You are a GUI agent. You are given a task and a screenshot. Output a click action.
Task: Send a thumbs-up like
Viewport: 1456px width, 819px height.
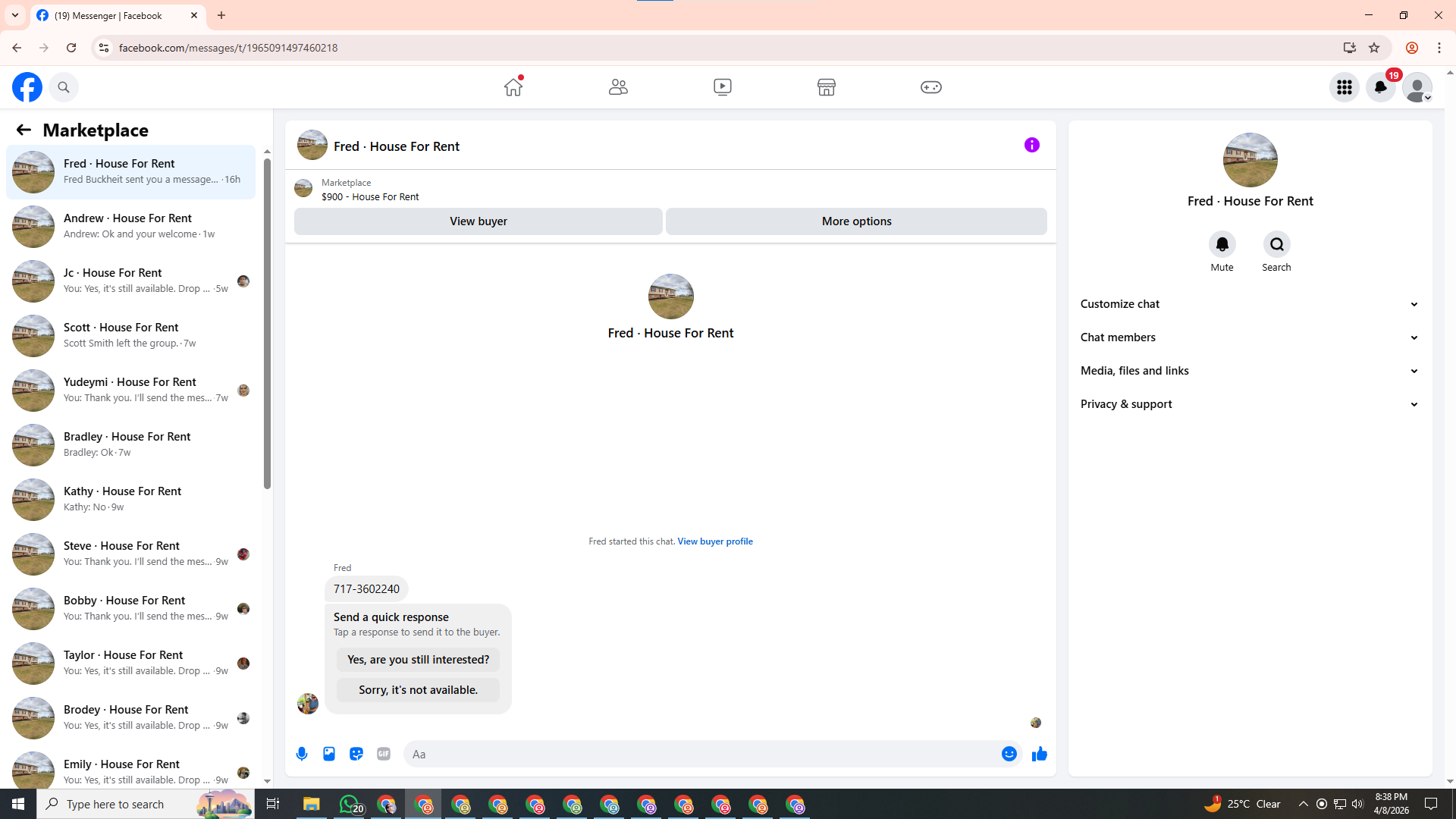click(x=1039, y=754)
